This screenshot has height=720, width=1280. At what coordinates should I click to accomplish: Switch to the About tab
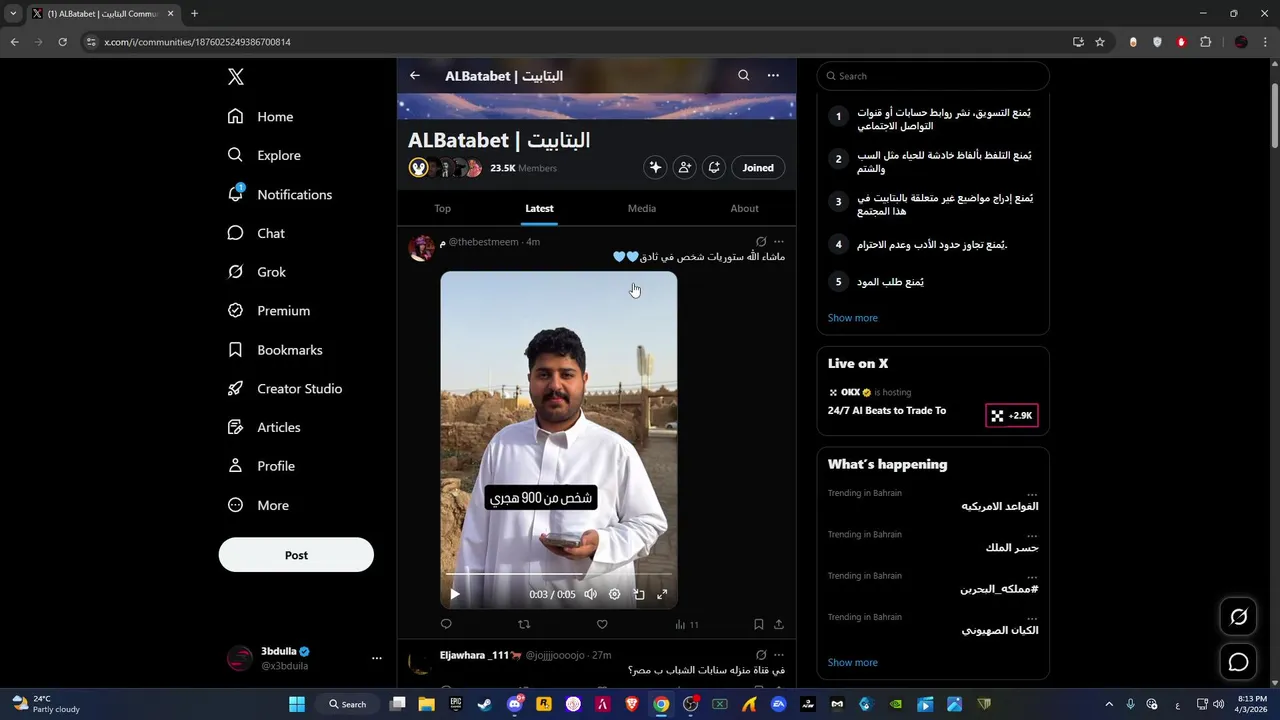pos(744,208)
